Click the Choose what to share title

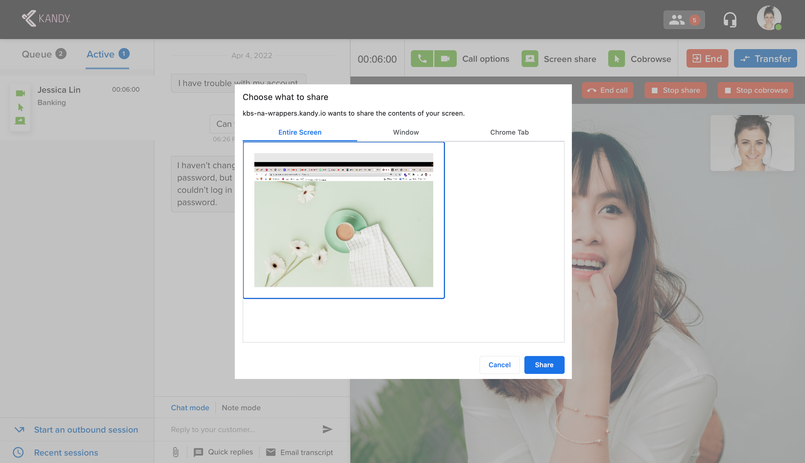285,97
